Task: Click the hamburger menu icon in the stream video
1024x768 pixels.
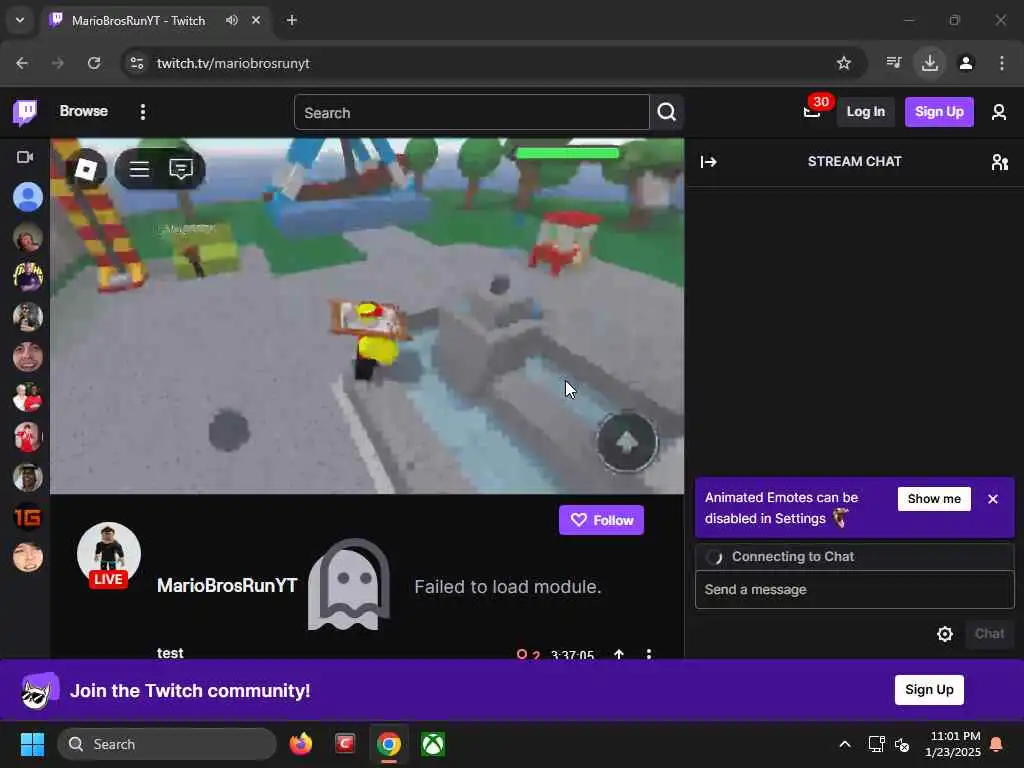Action: 139,169
